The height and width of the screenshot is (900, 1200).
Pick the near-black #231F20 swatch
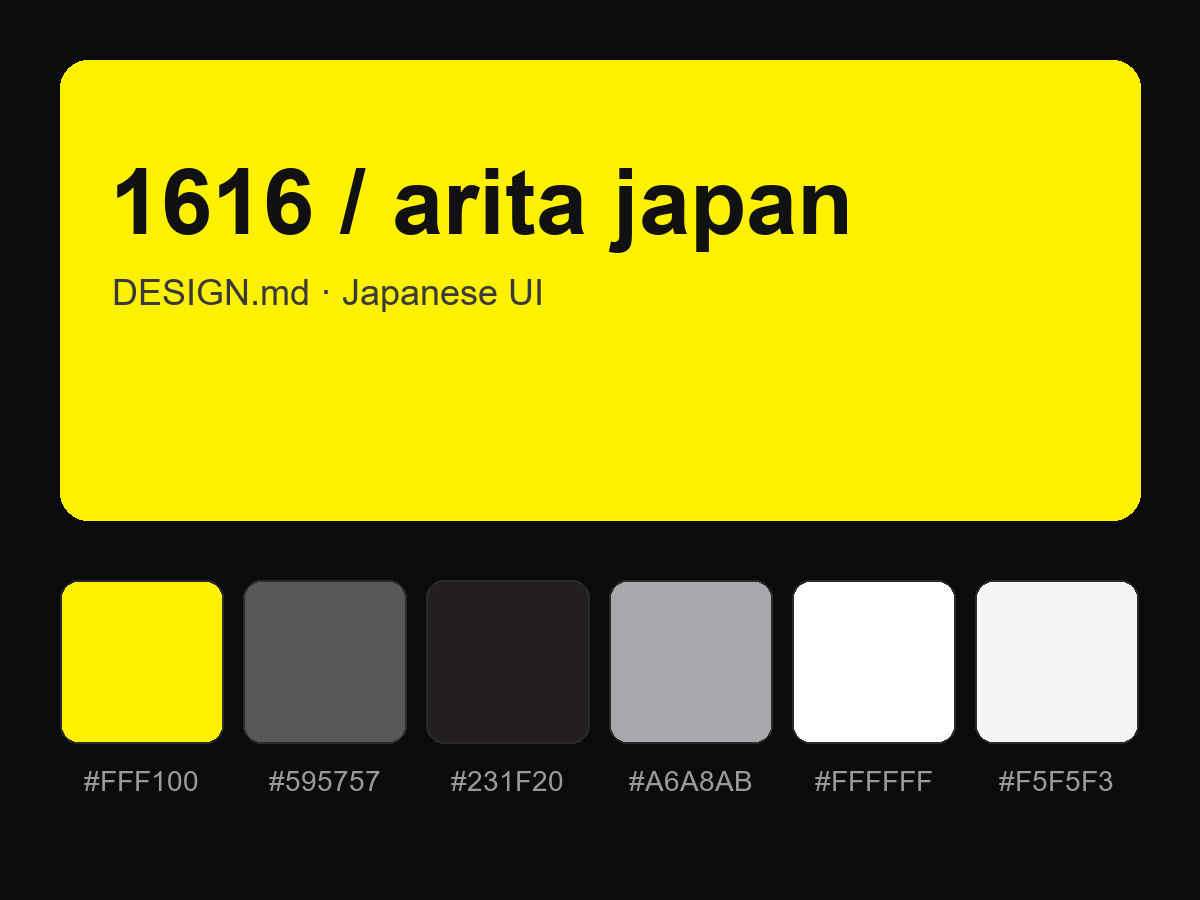pyautogui.click(x=508, y=662)
